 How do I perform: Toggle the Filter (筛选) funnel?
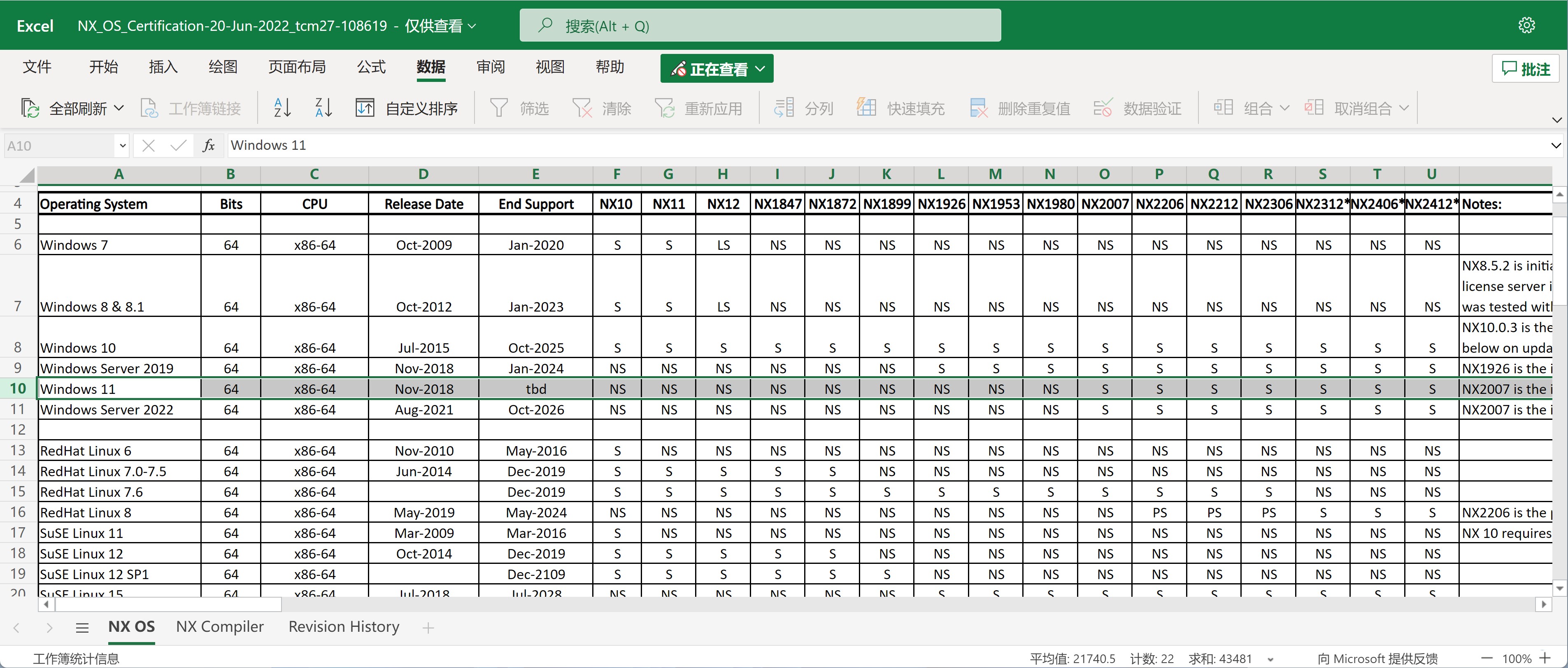point(499,108)
